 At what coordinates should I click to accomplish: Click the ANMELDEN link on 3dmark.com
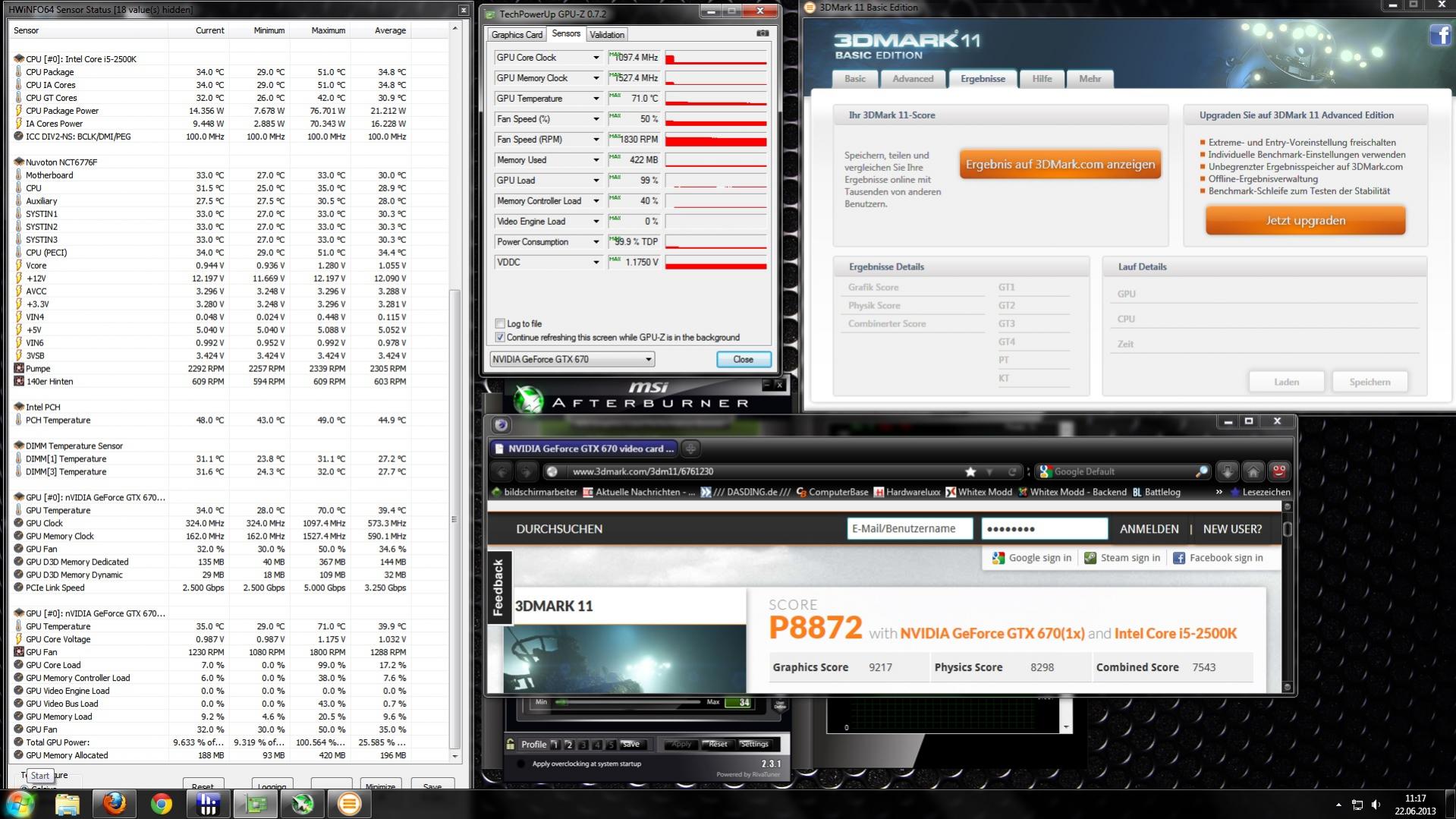[1149, 529]
